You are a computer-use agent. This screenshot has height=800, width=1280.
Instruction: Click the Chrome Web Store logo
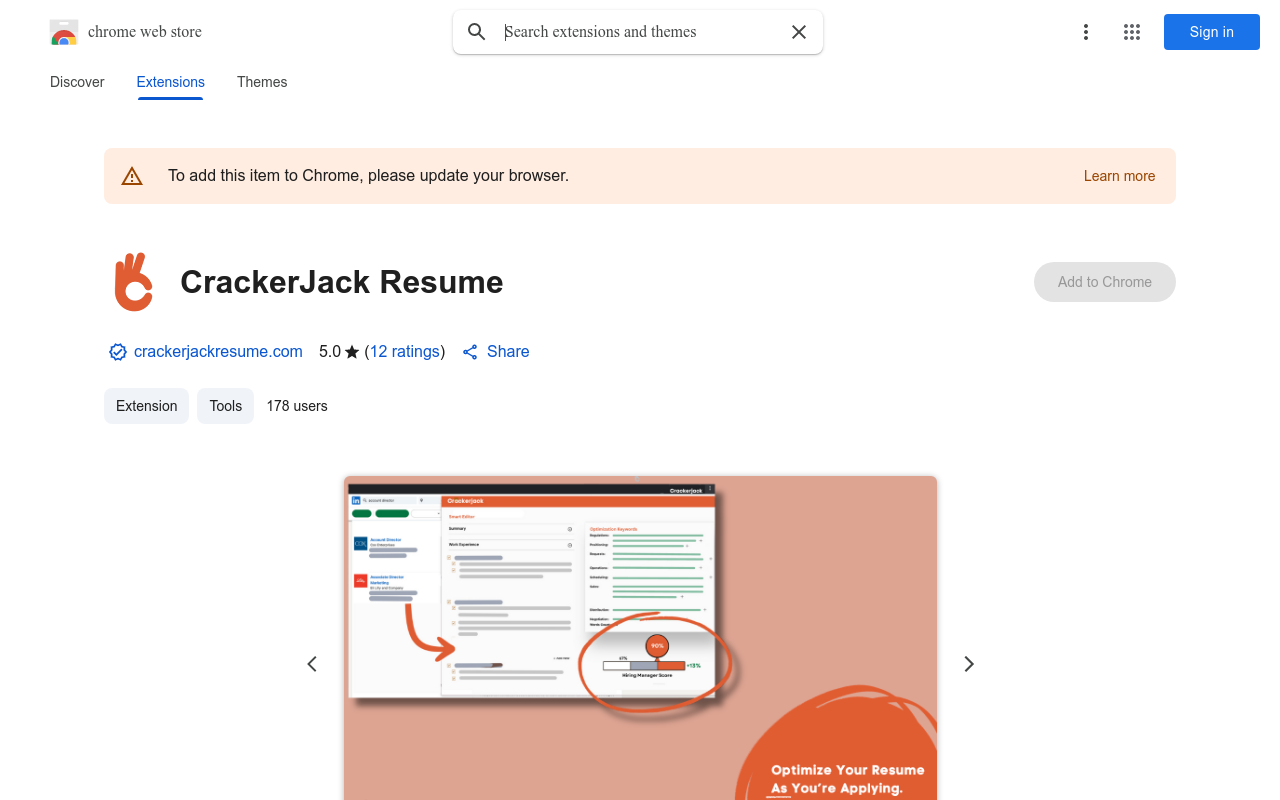[x=64, y=32]
